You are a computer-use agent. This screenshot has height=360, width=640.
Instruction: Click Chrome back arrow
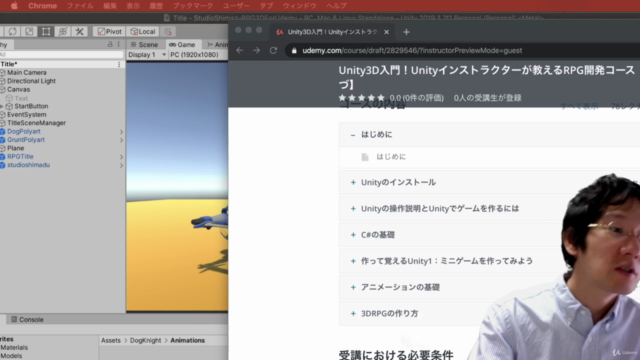[x=240, y=50]
